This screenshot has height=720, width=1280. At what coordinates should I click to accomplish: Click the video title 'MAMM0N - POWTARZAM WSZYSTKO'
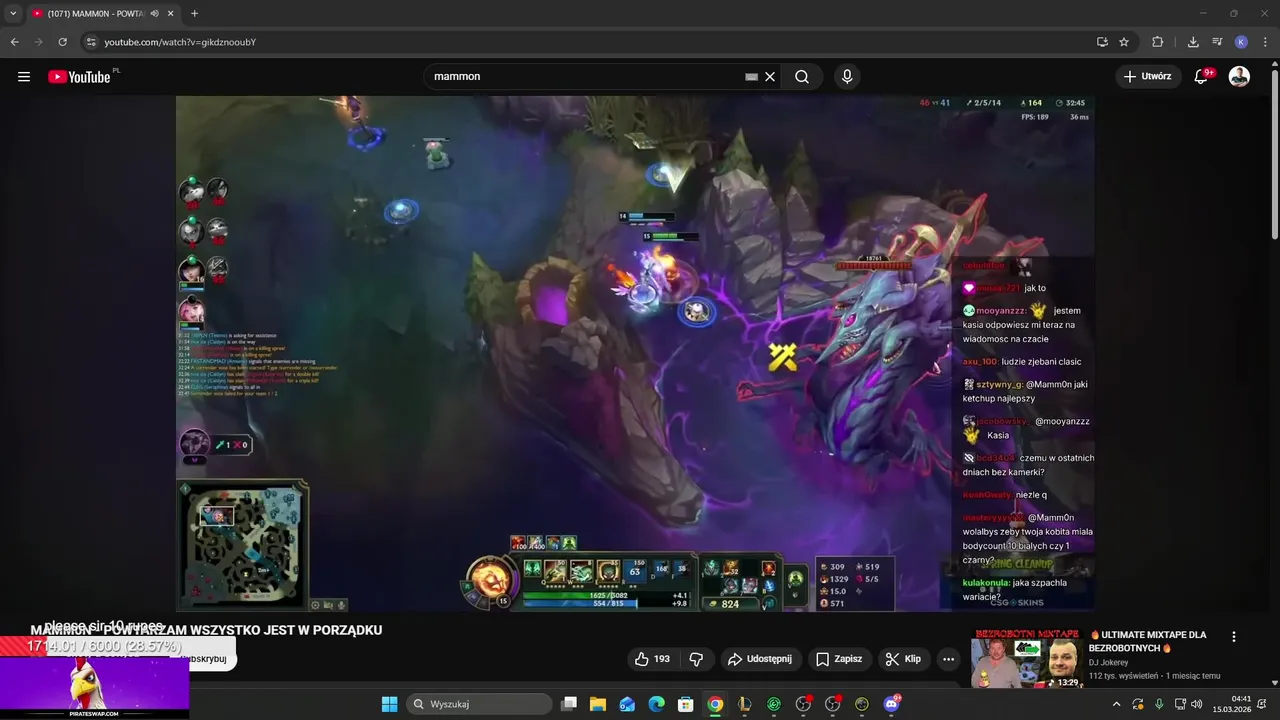tap(206, 630)
